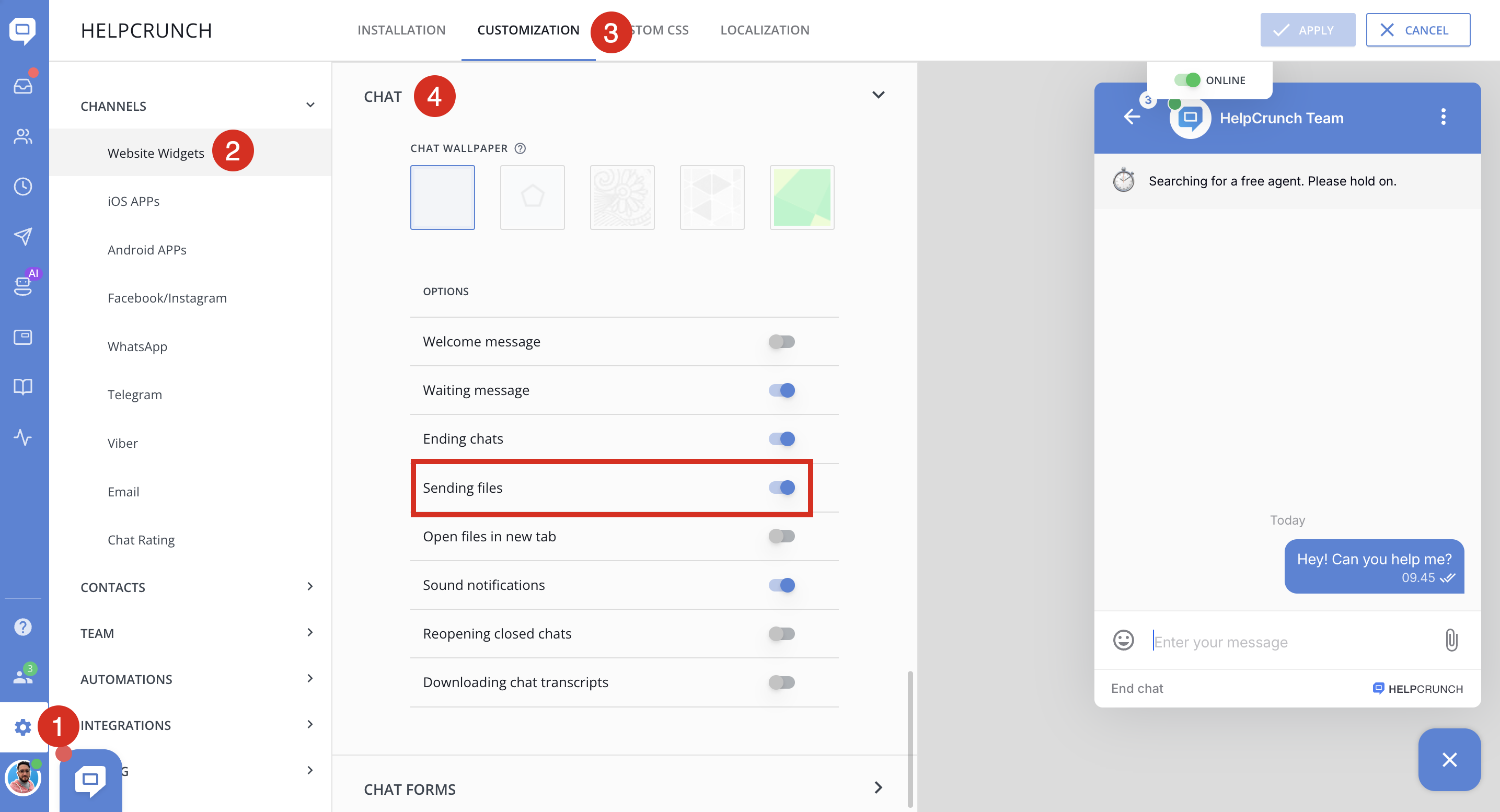
Task: Toggle the Sending files switch
Action: pyautogui.click(x=781, y=488)
